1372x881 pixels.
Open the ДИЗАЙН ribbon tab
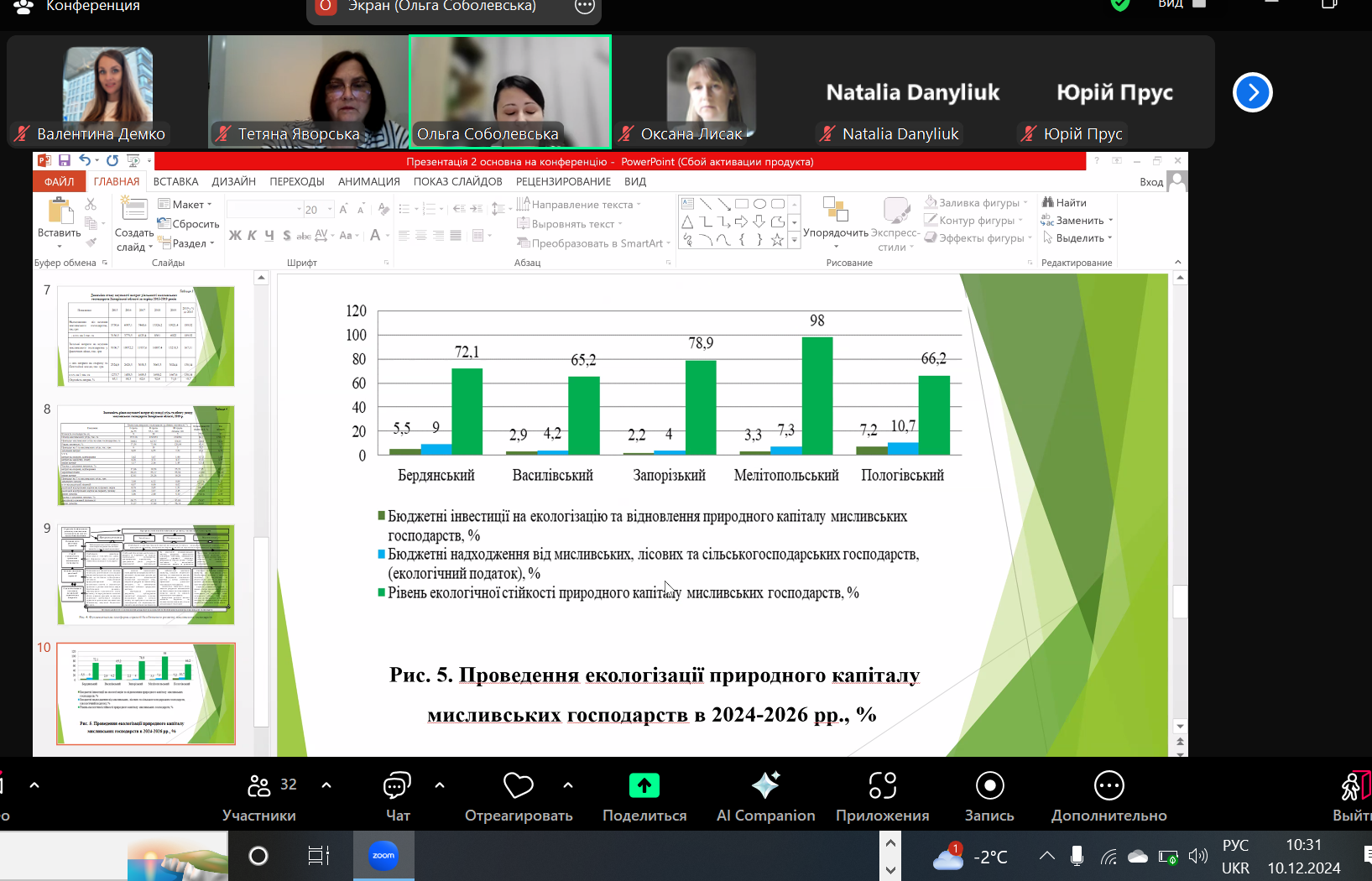pyautogui.click(x=233, y=181)
